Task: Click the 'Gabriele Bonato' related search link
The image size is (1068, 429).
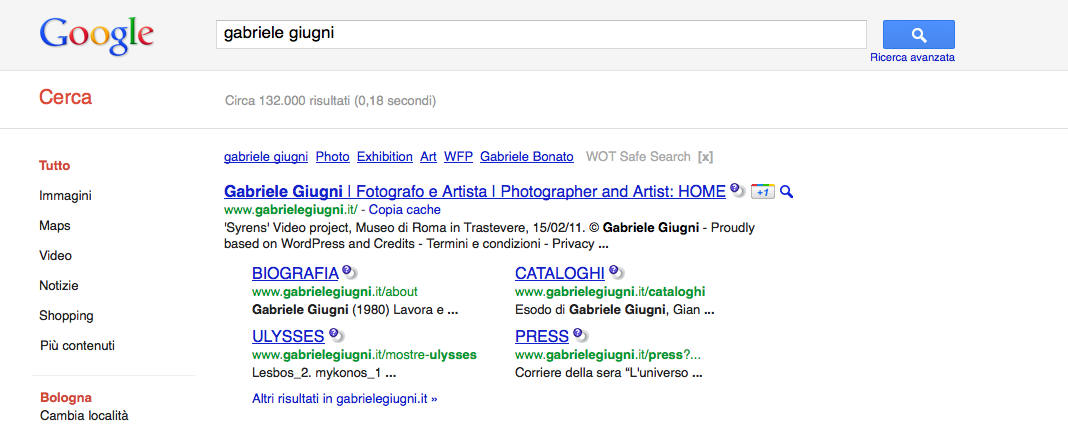Action: [x=527, y=157]
